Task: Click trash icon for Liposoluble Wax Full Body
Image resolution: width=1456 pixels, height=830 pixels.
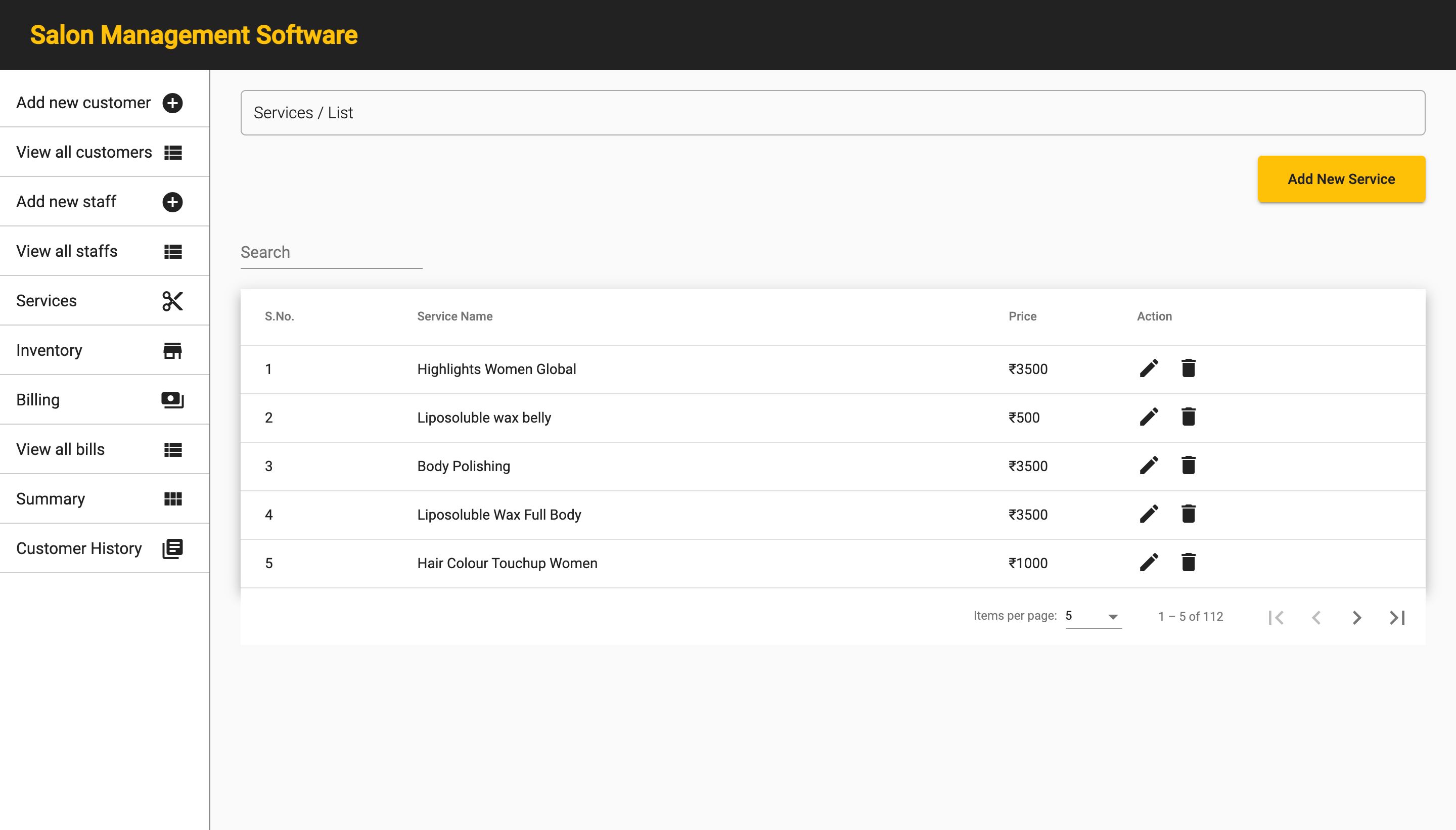Action: click(1188, 514)
